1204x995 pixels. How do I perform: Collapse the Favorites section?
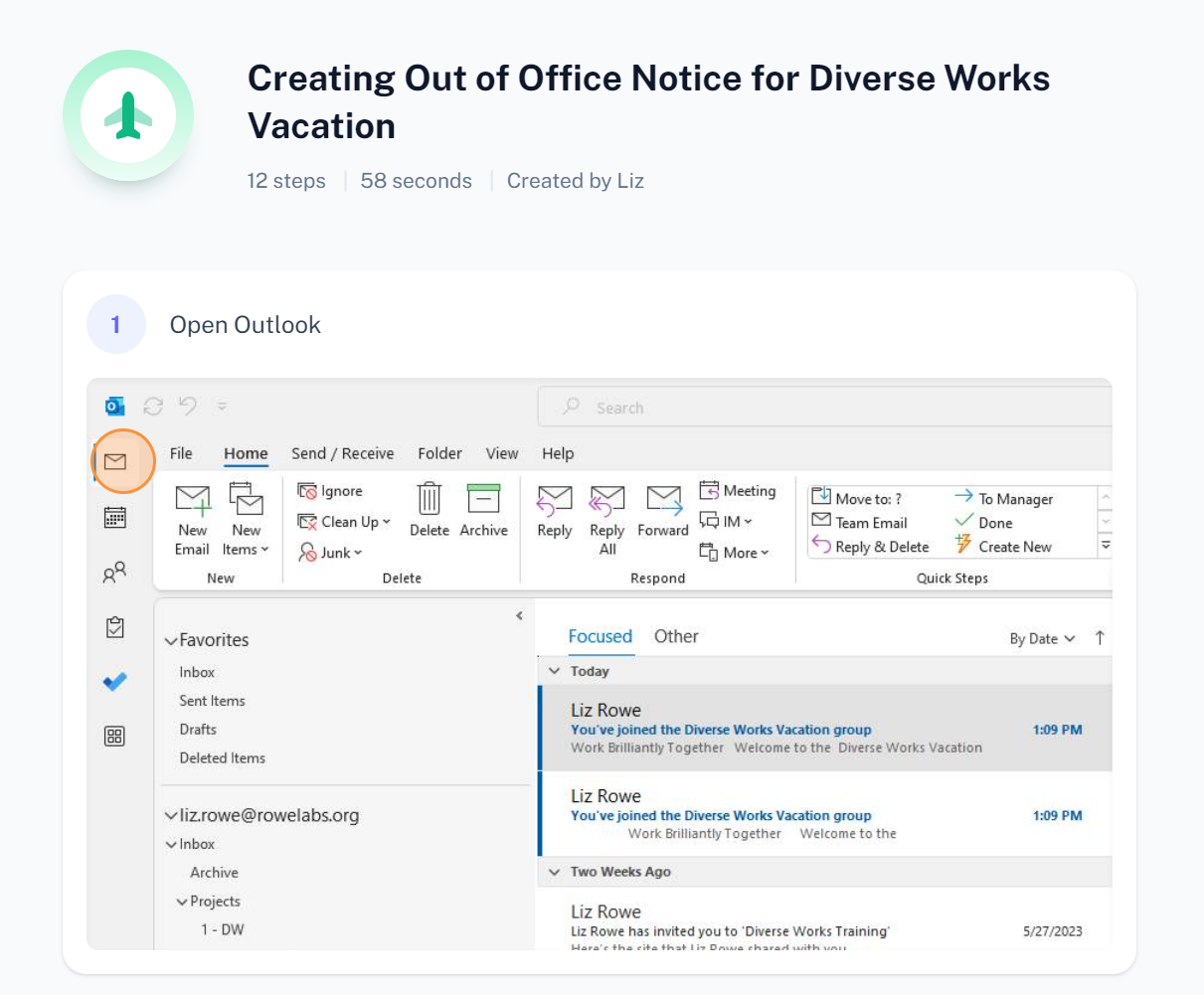pos(171,641)
